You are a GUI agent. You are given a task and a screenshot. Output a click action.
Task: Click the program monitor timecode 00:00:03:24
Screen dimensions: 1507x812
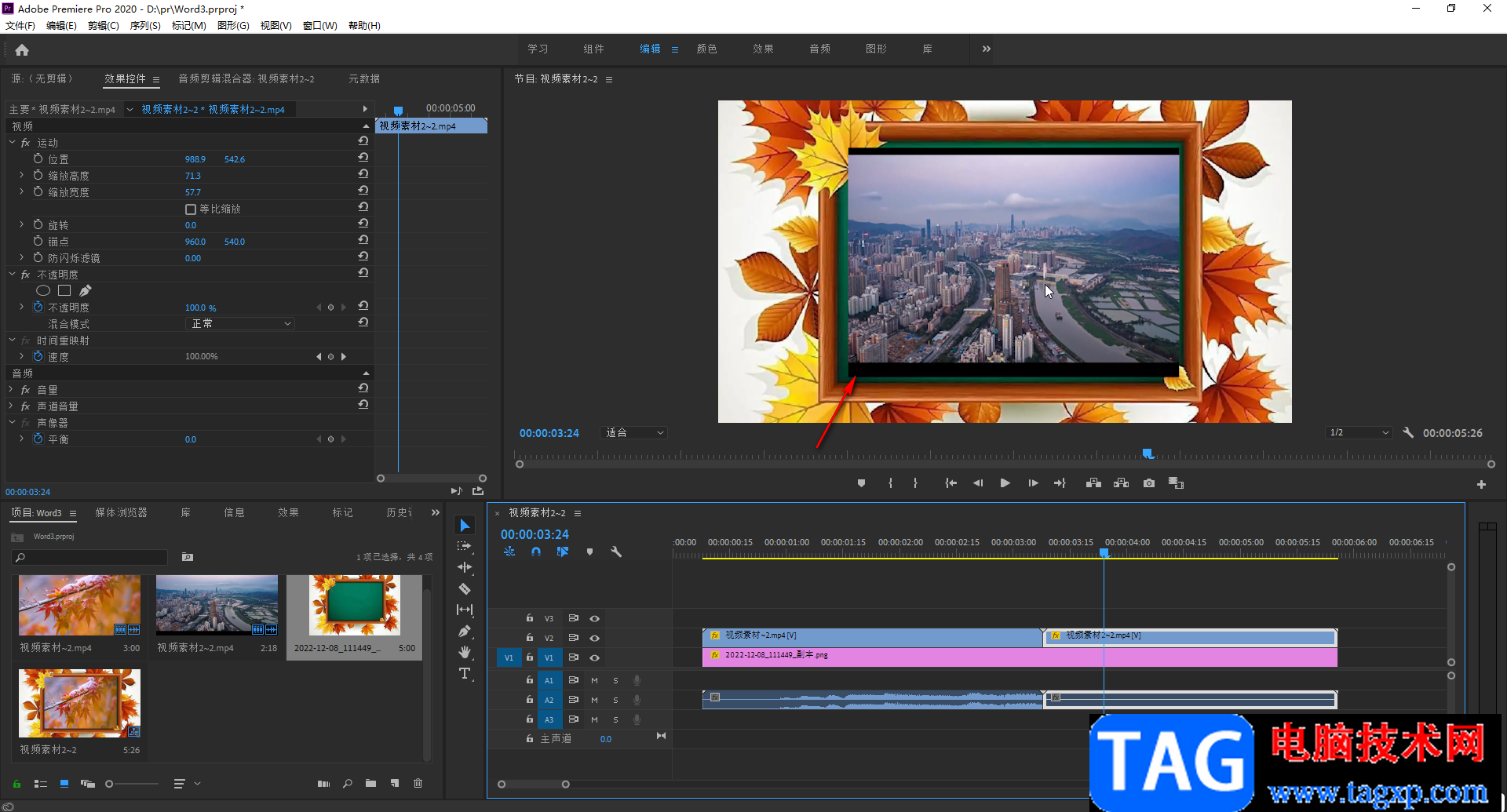(x=549, y=433)
